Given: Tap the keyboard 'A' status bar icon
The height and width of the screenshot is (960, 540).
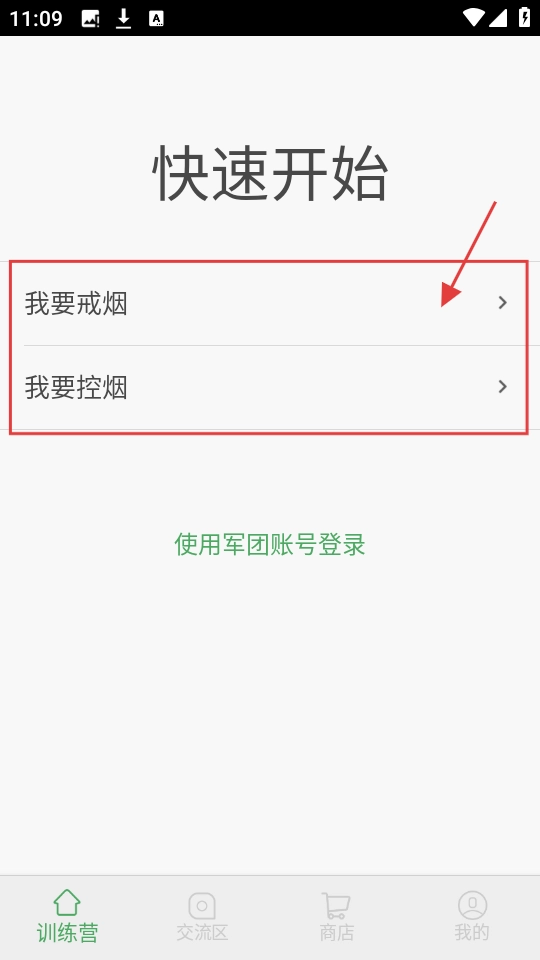Looking at the screenshot, I should (156, 19).
